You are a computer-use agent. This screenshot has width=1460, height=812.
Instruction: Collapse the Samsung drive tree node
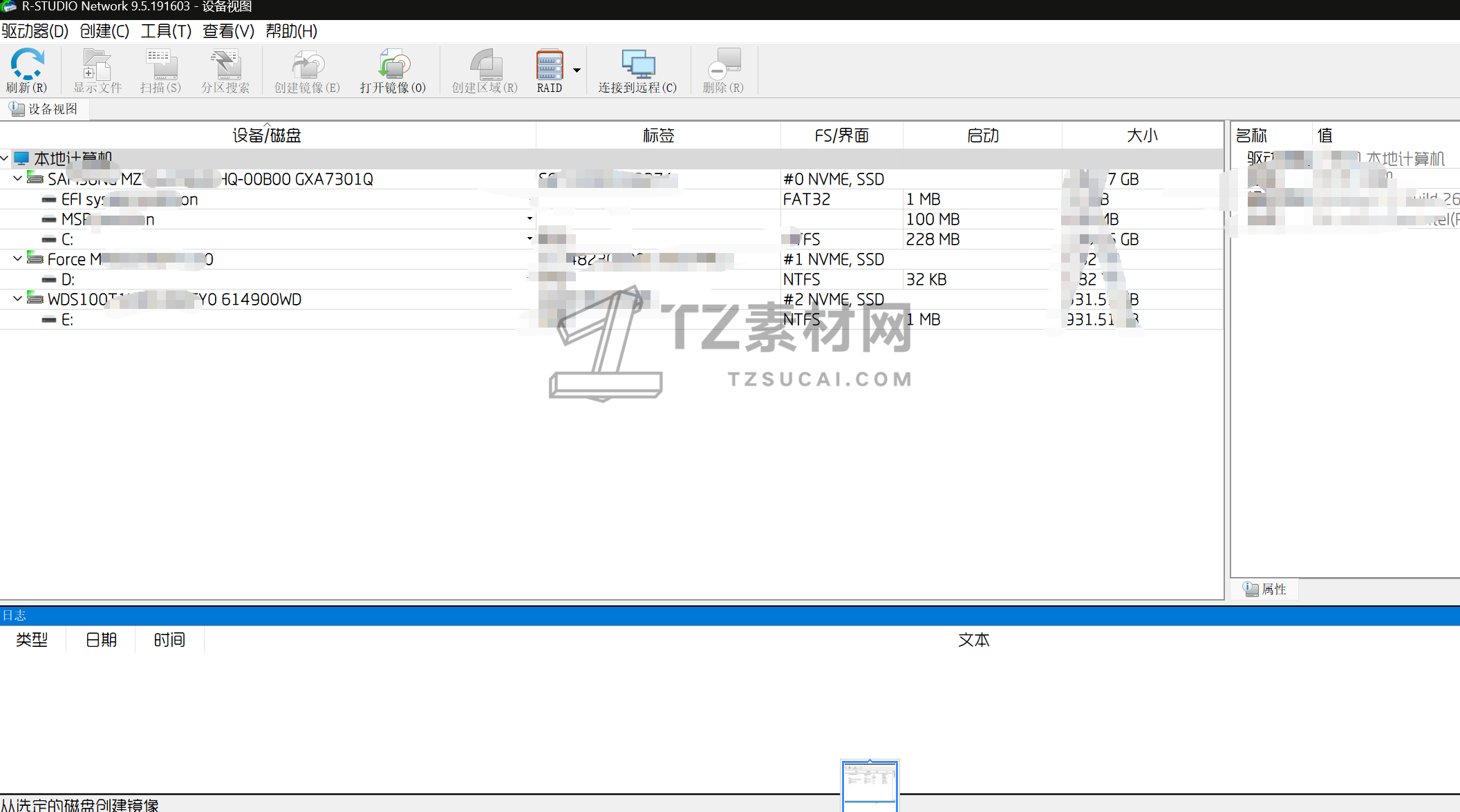pos(18,178)
